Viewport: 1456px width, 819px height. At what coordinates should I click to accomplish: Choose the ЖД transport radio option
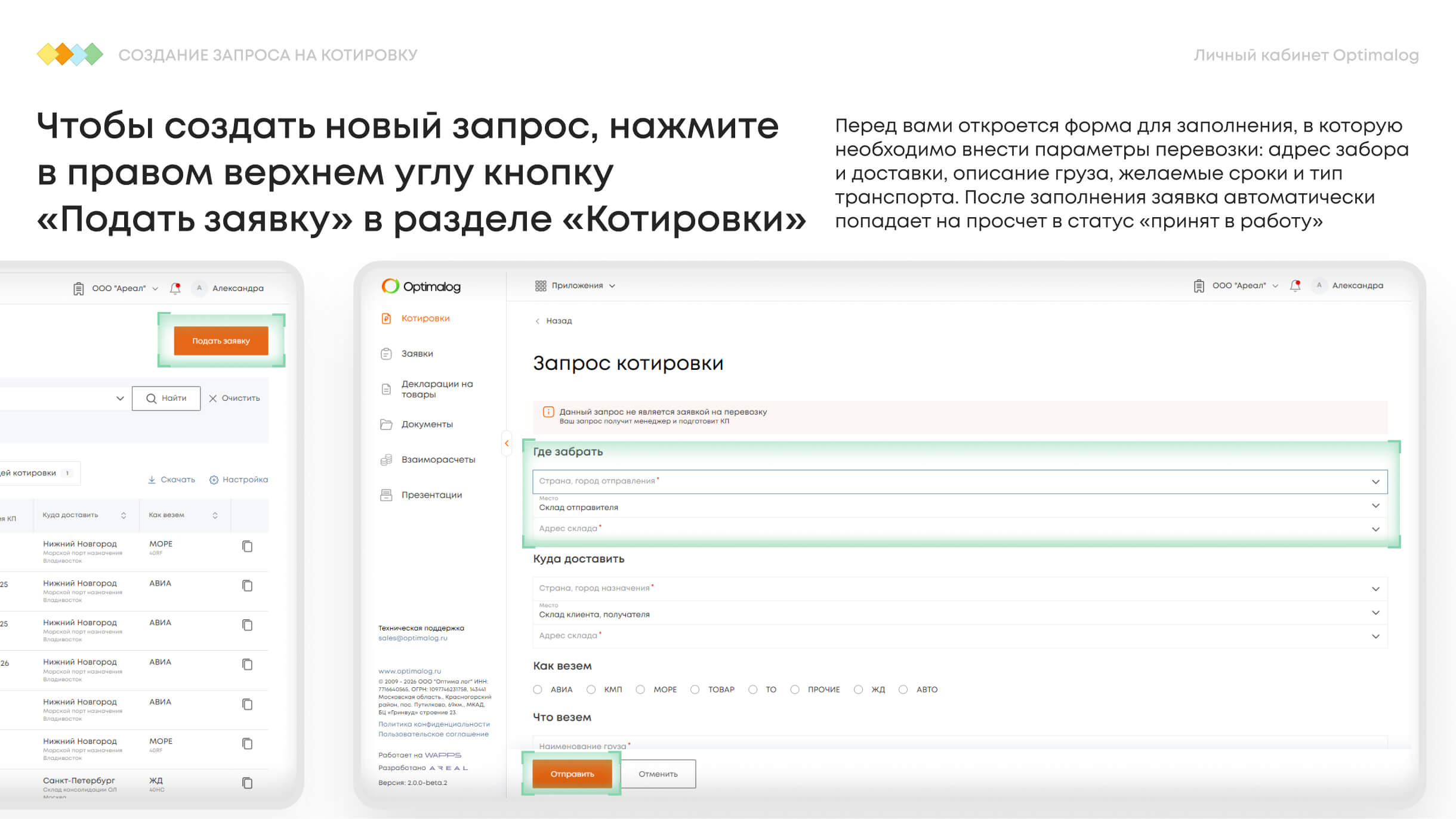858,690
